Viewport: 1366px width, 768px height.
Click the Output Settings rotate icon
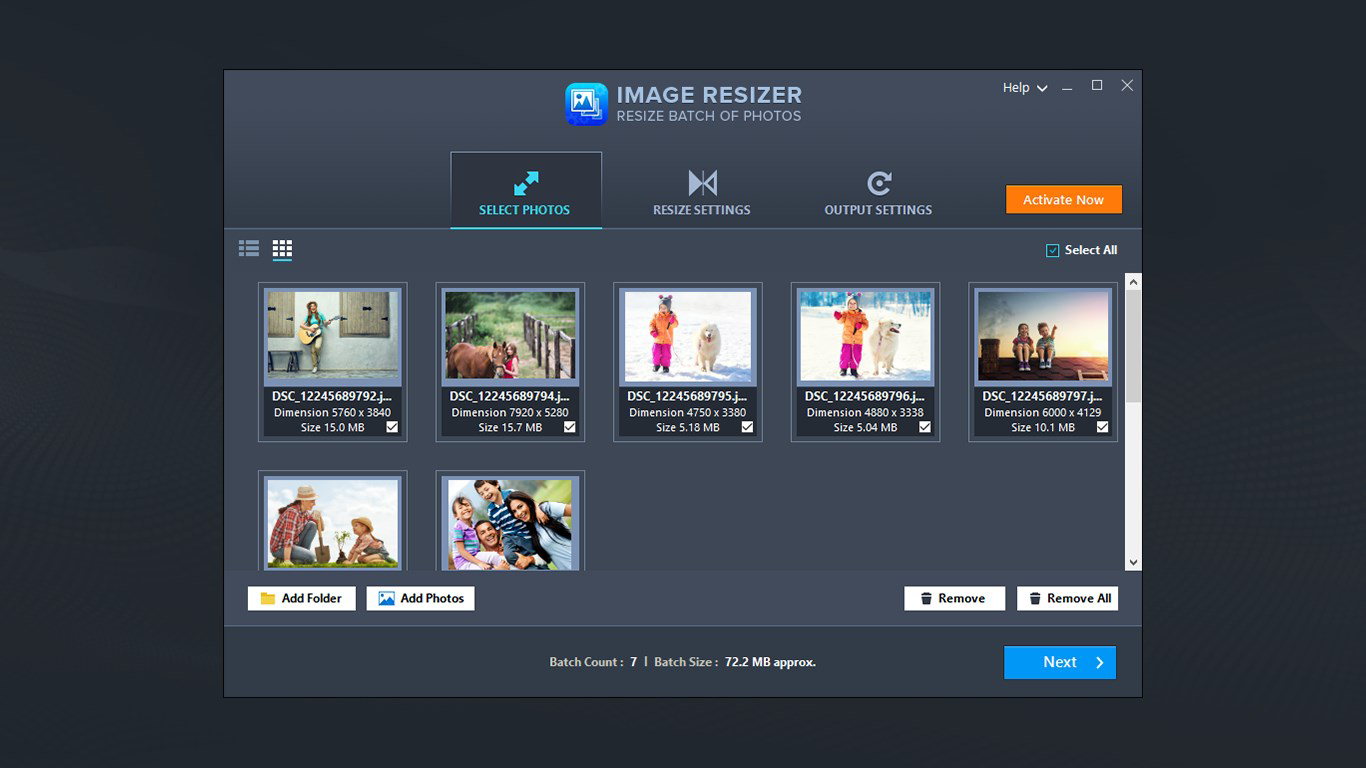pyautogui.click(x=878, y=183)
